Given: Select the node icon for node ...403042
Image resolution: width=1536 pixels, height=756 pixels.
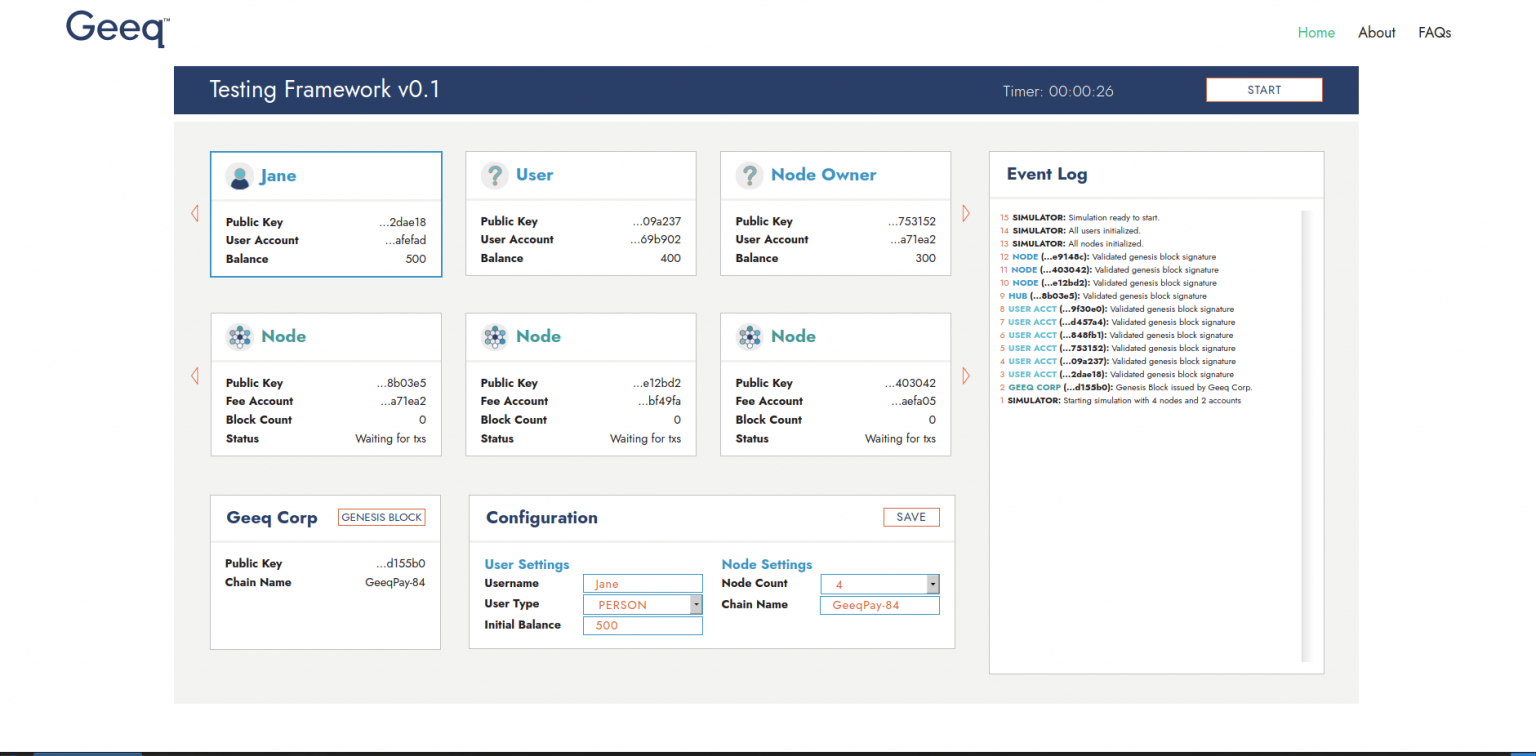Looking at the screenshot, I should pyautogui.click(x=749, y=336).
